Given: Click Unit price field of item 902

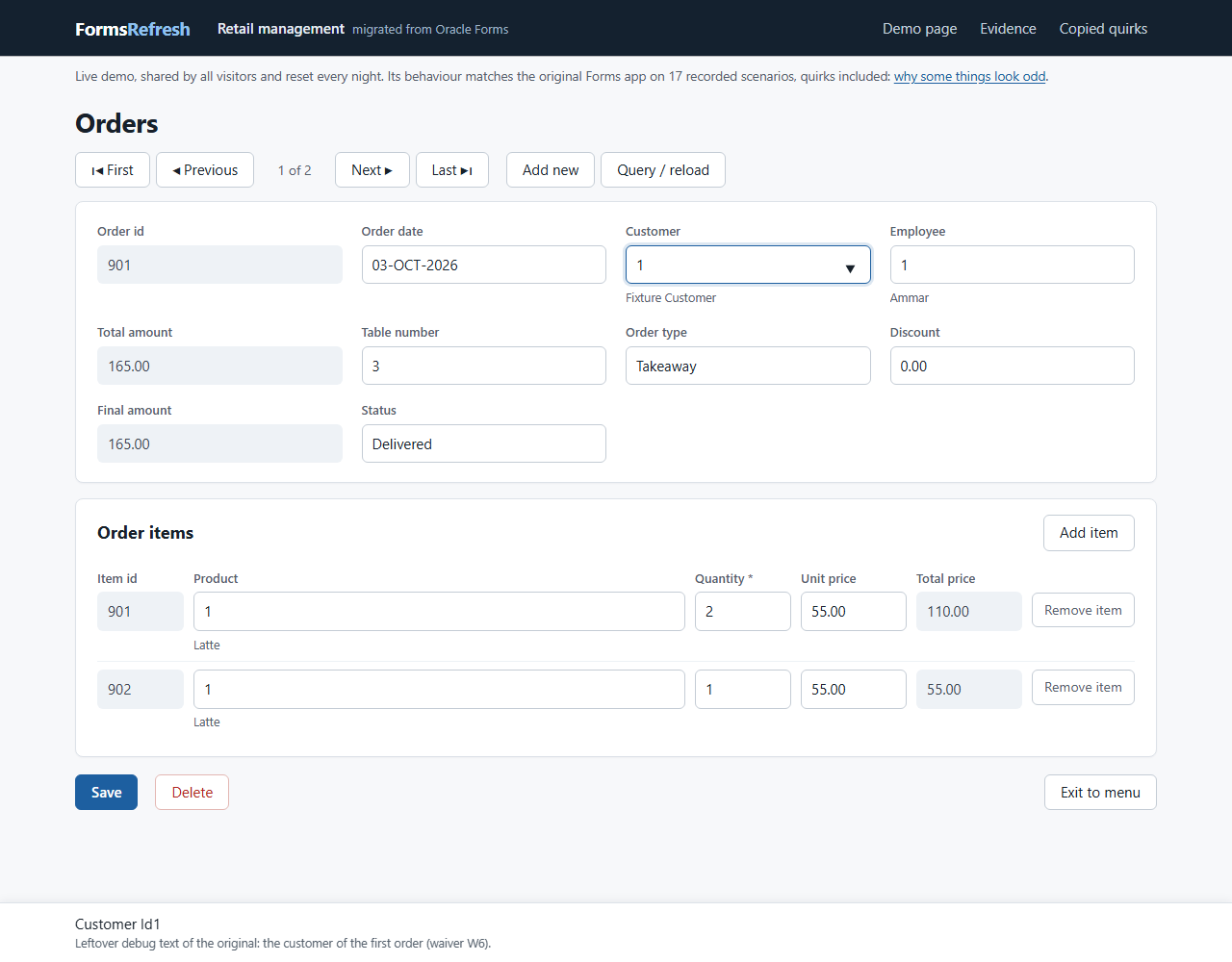Looking at the screenshot, I should pos(854,689).
